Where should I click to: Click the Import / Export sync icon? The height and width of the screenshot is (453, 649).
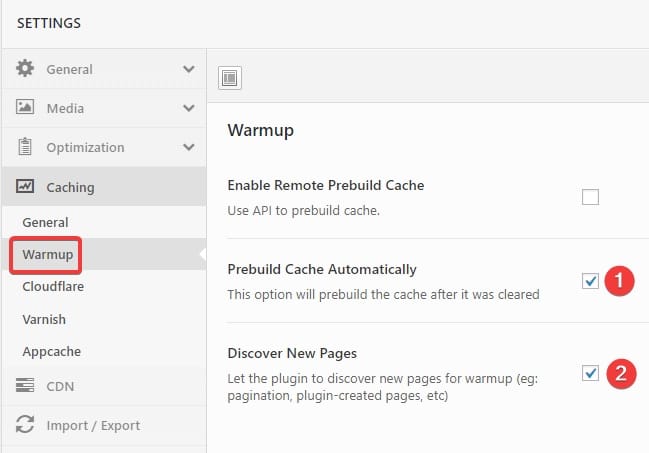pos(25,425)
